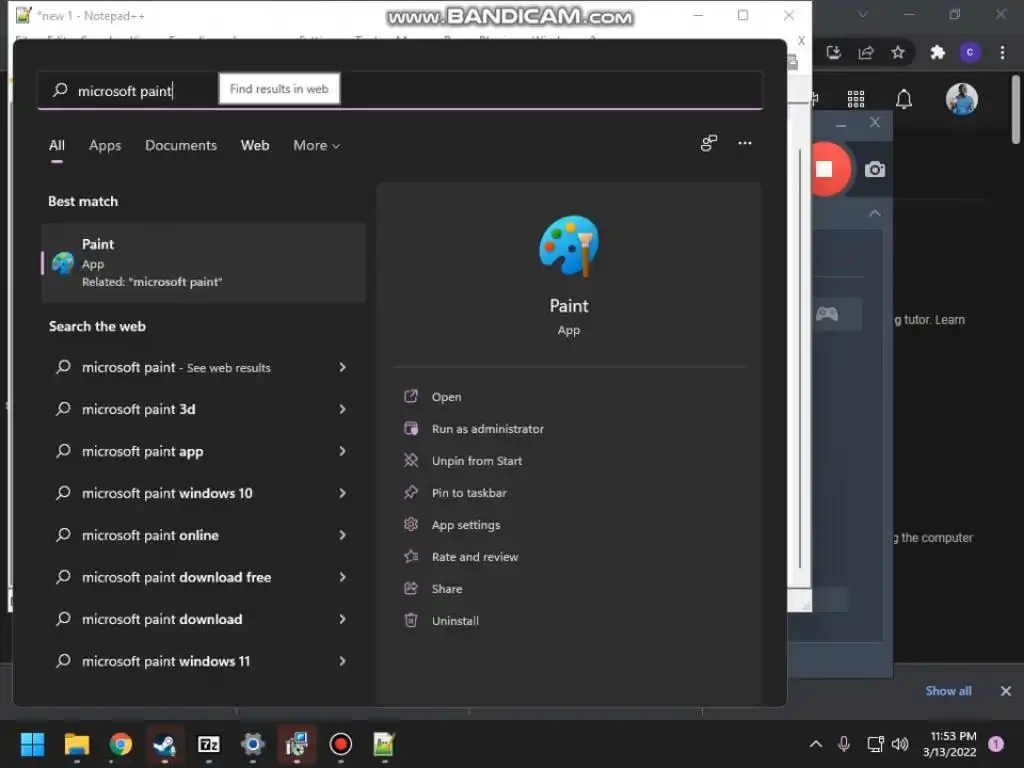Viewport: 1024px width, 768px height.
Task: Open the clock showing 11:53 PM
Action: (949, 744)
